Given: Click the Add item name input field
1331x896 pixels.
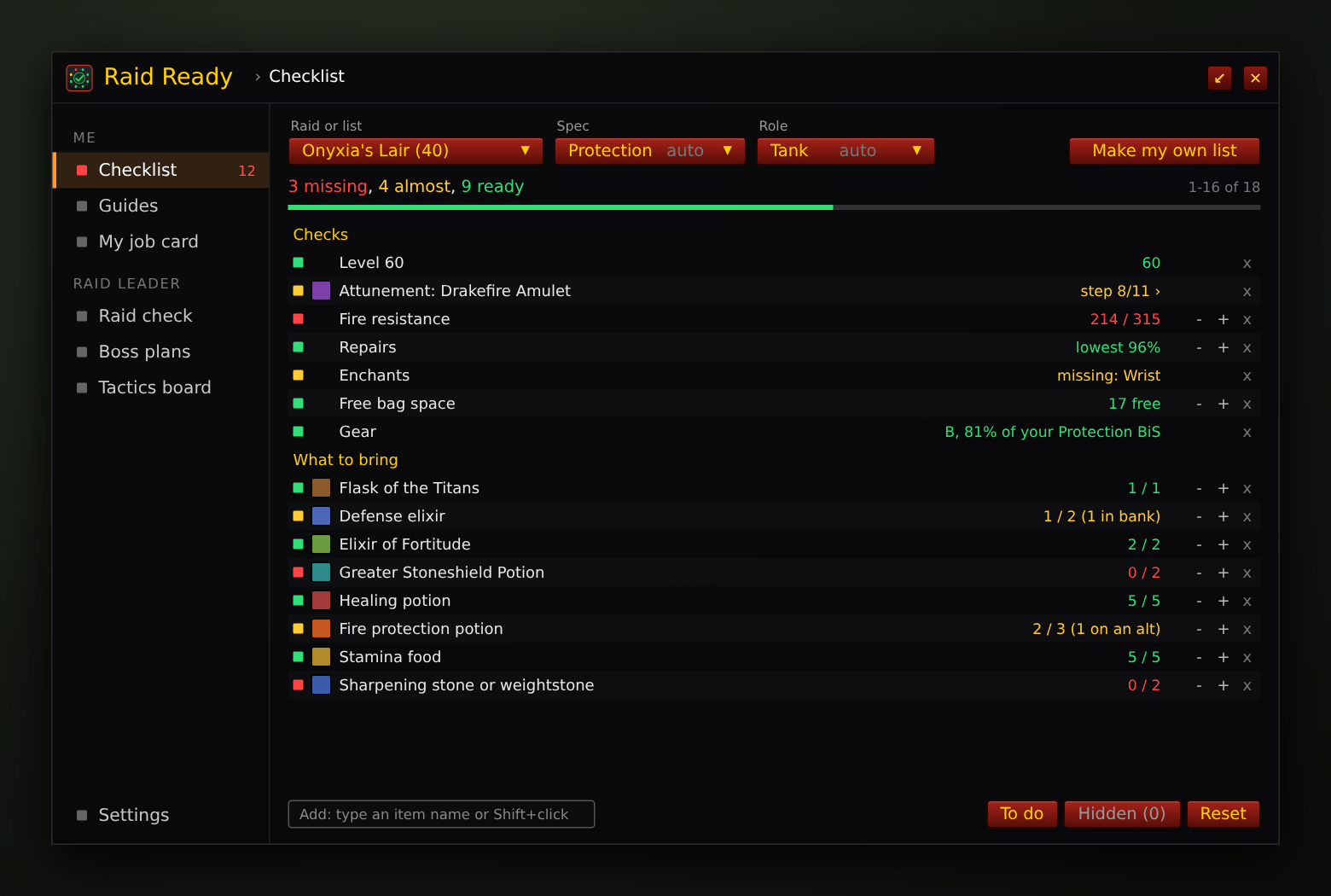Looking at the screenshot, I should pyautogui.click(x=441, y=814).
